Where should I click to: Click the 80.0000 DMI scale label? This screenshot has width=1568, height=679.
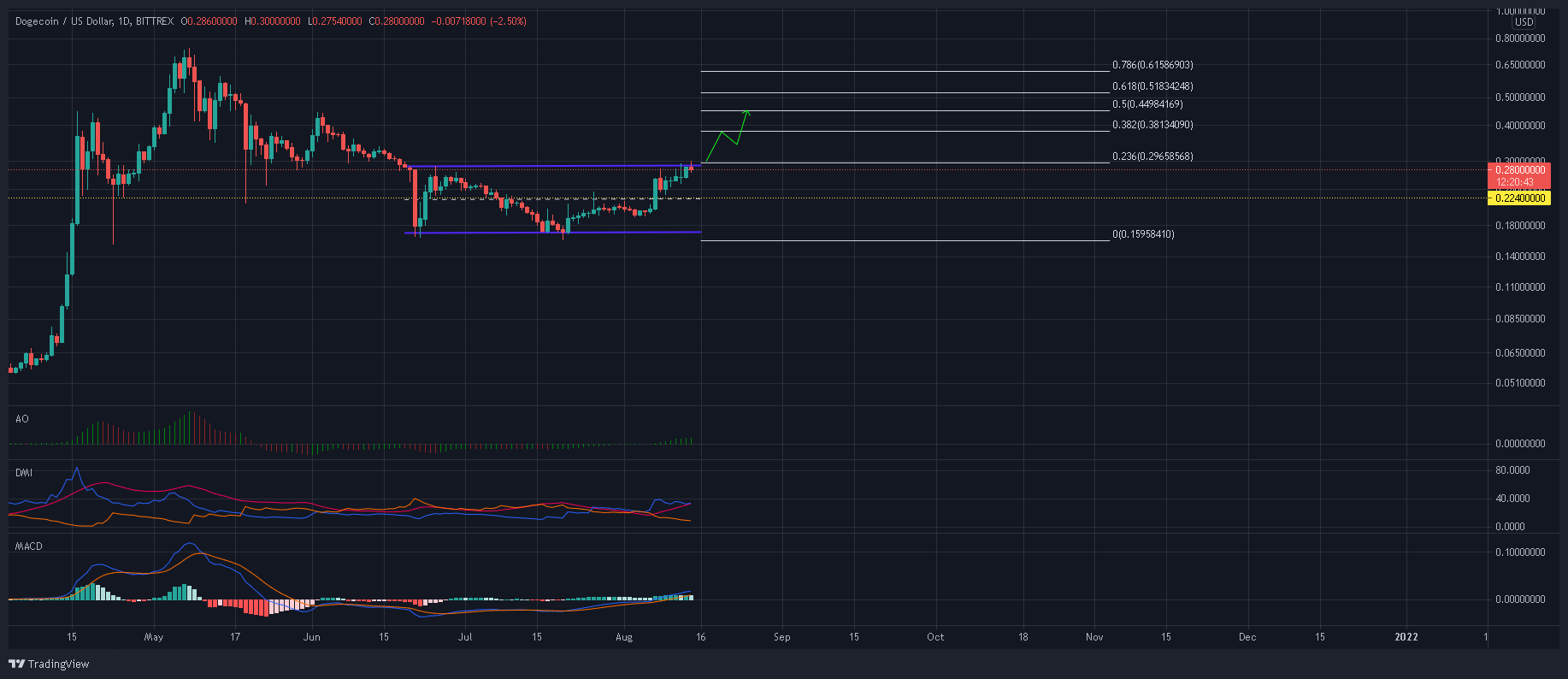pos(1512,470)
